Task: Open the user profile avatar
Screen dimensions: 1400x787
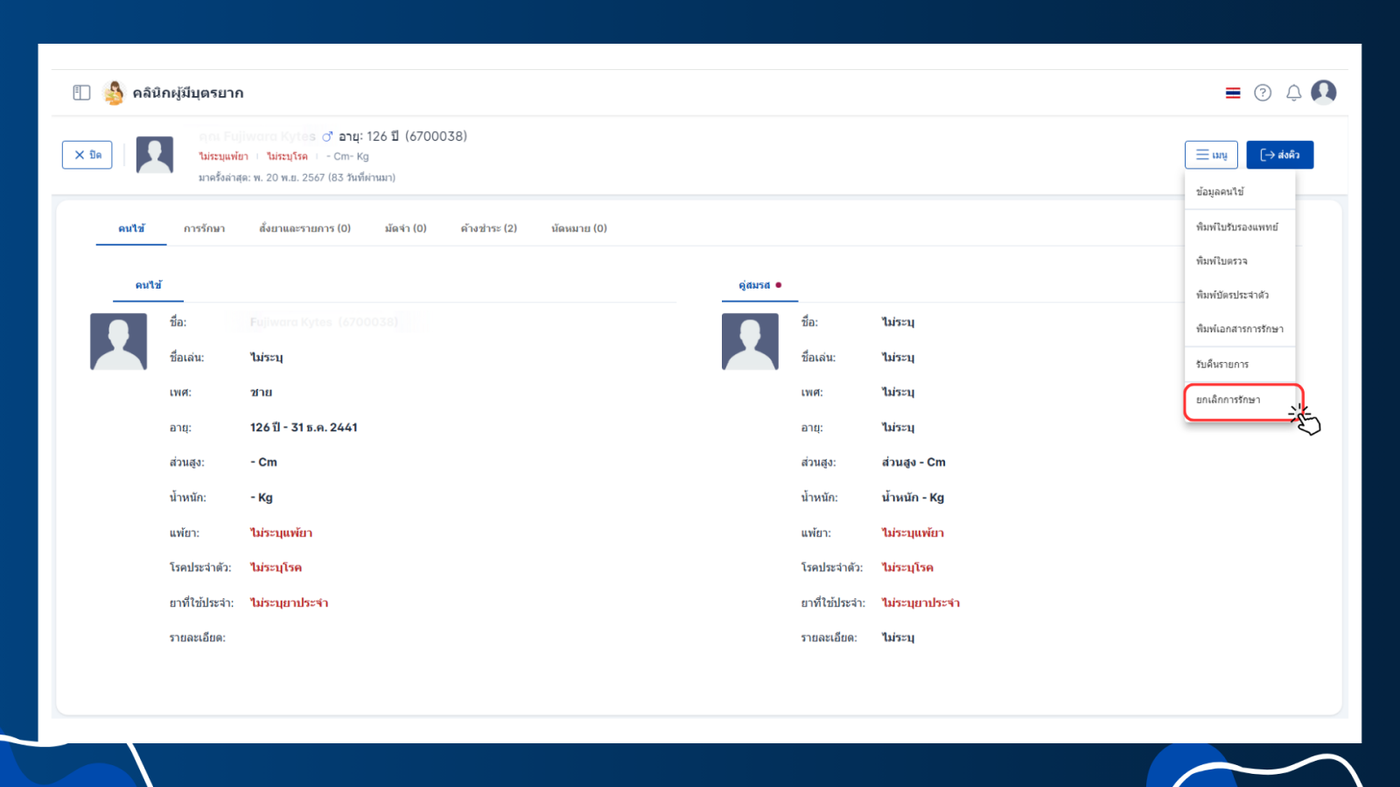Action: (1324, 92)
